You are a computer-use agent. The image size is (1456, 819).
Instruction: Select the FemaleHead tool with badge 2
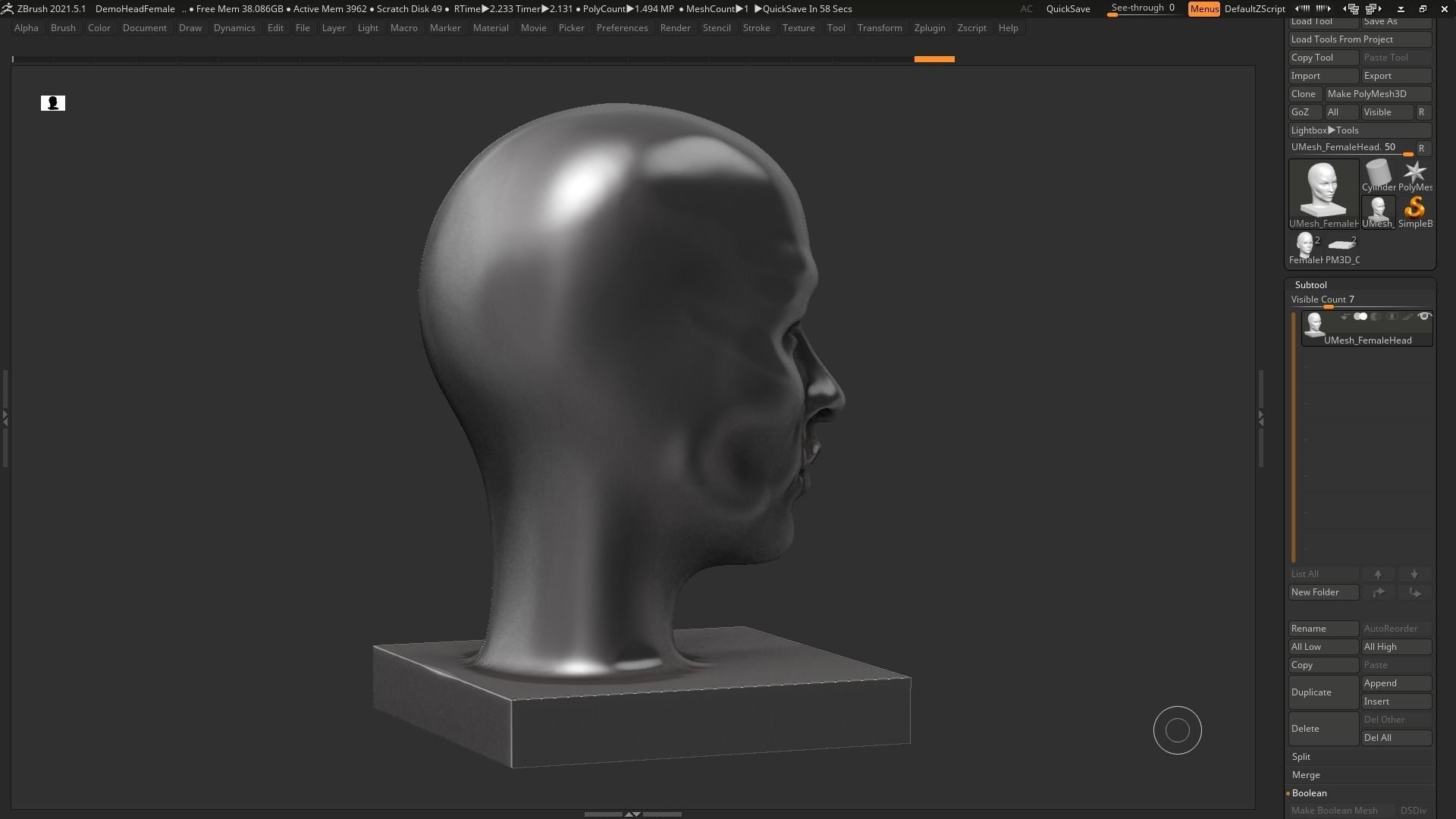click(x=1305, y=248)
